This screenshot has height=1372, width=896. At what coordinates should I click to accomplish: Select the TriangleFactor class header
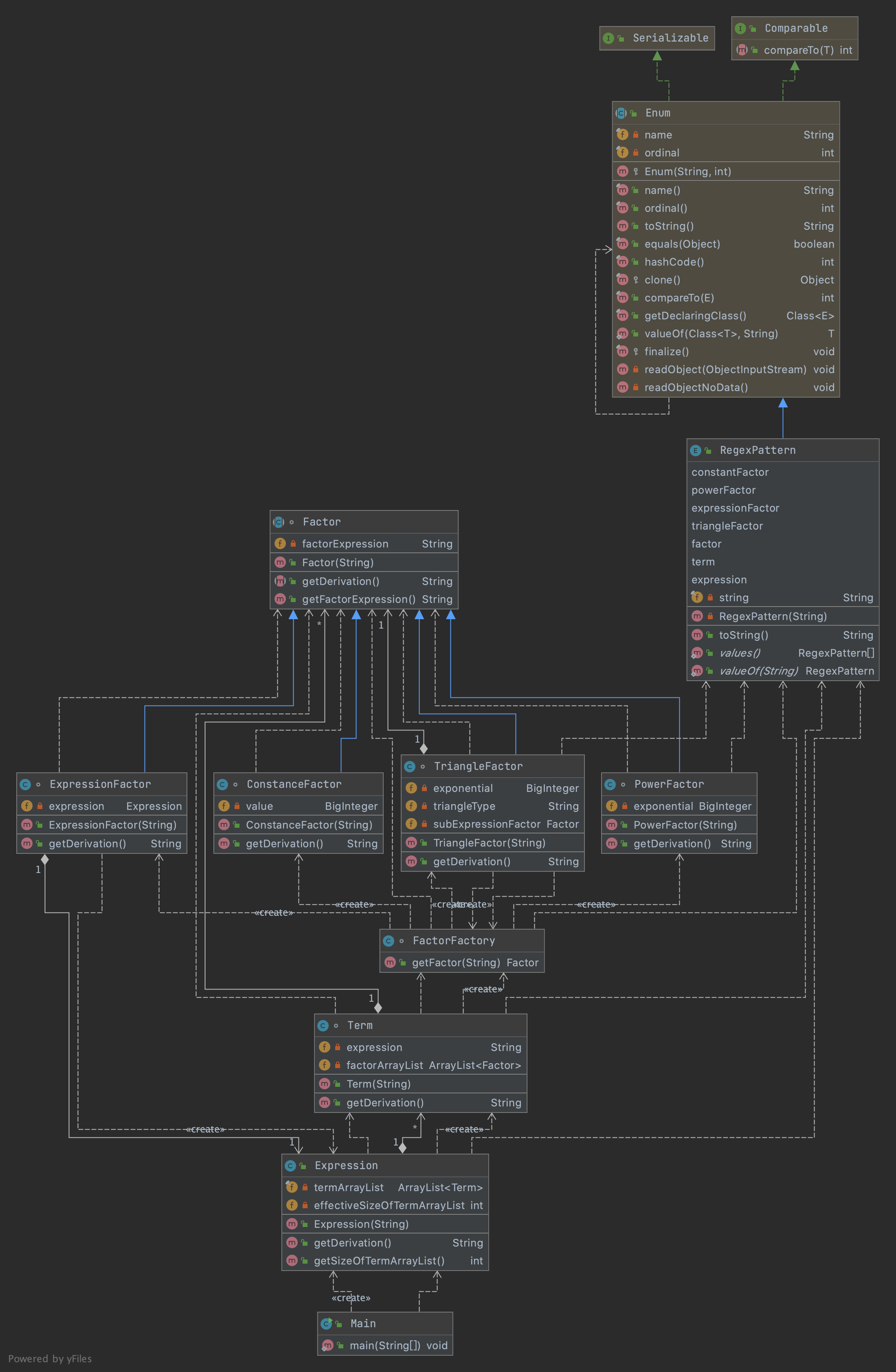click(478, 766)
